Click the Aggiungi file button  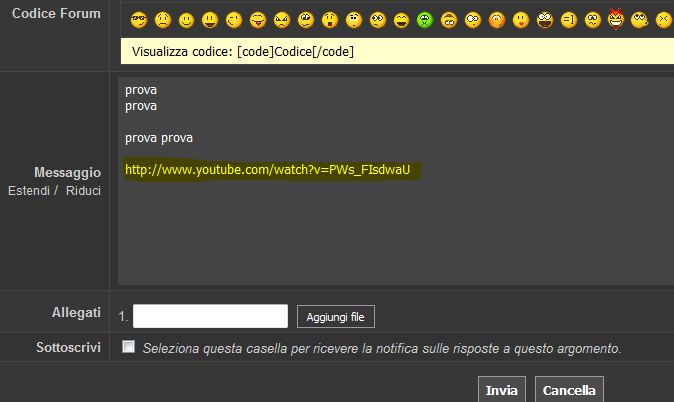pyautogui.click(x=336, y=317)
